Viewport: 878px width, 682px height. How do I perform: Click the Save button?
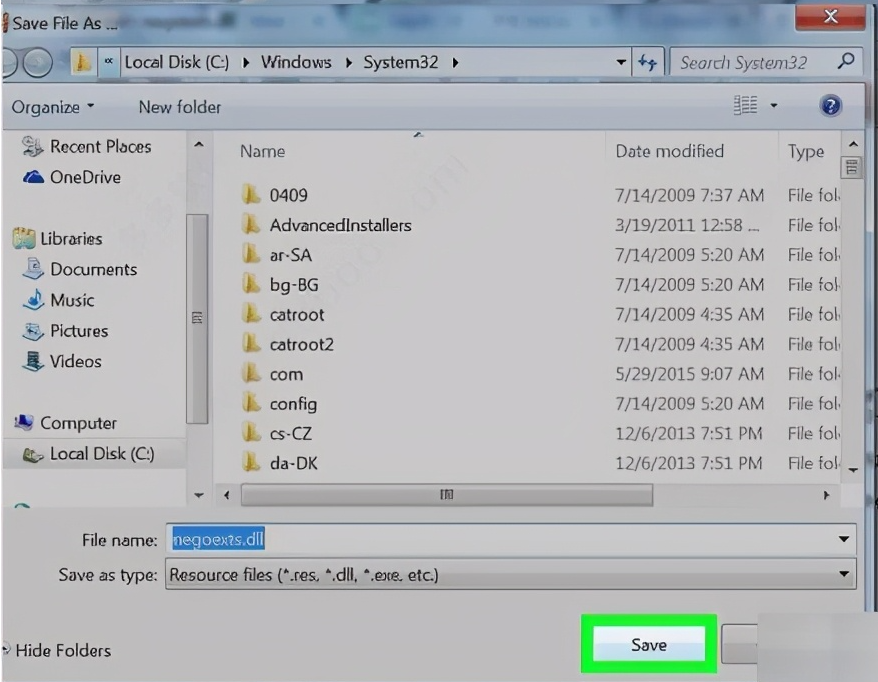(x=648, y=645)
